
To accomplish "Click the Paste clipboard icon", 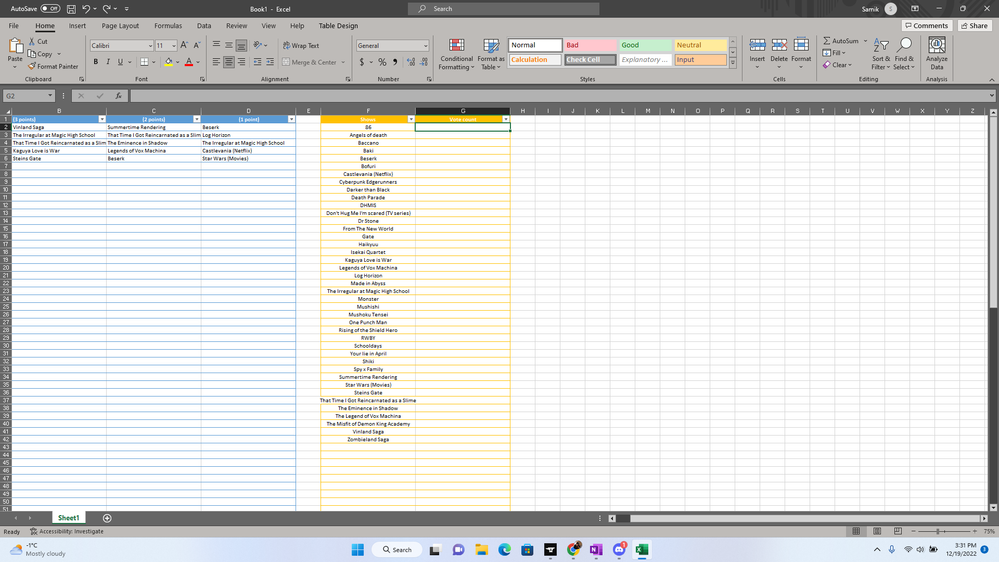I will click(15, 46).
